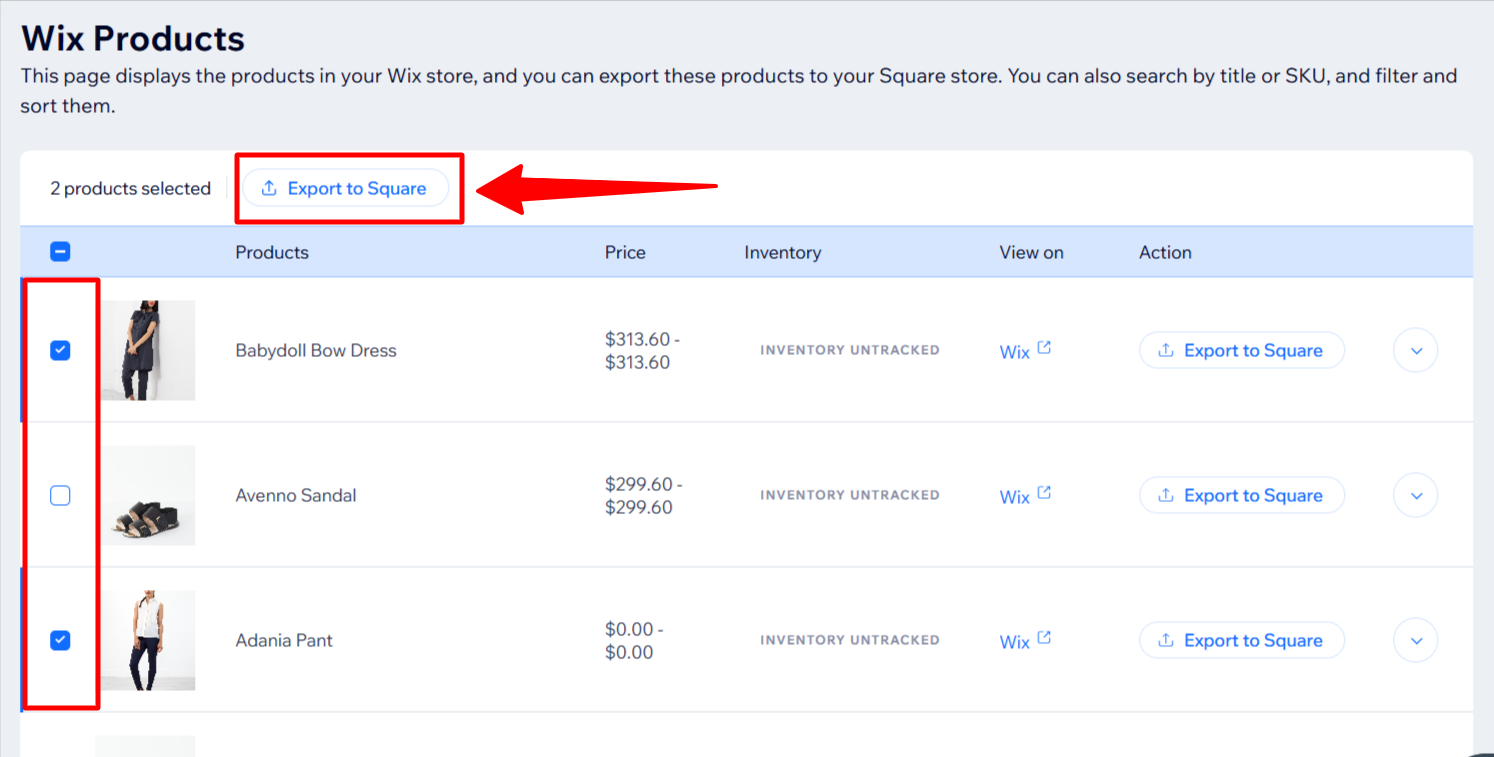Click the Price column header
The width and height of the screenshot is (1494, 757).
[x=625, y=252]
